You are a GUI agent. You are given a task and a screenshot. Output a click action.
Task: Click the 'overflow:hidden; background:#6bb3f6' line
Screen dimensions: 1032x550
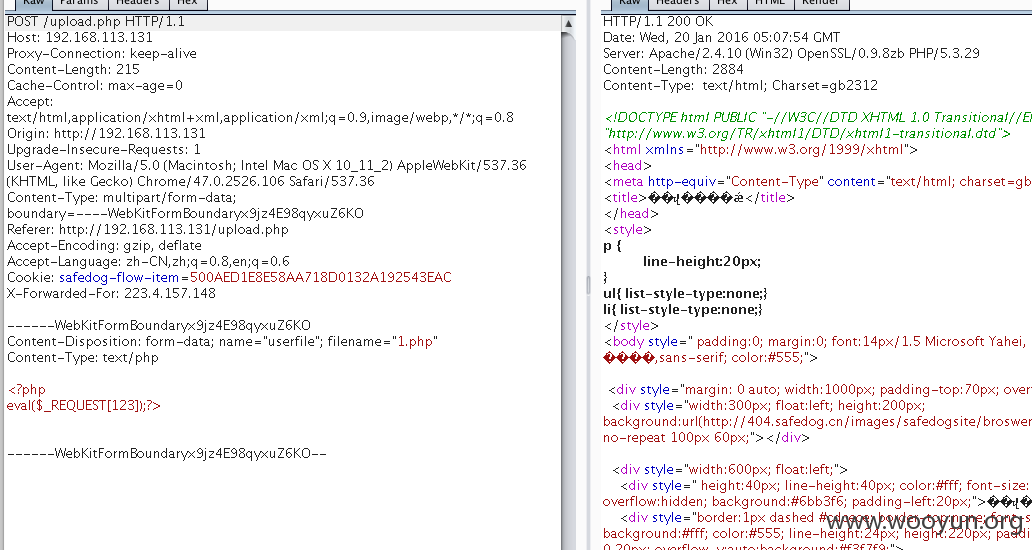[x=817, y=502]
